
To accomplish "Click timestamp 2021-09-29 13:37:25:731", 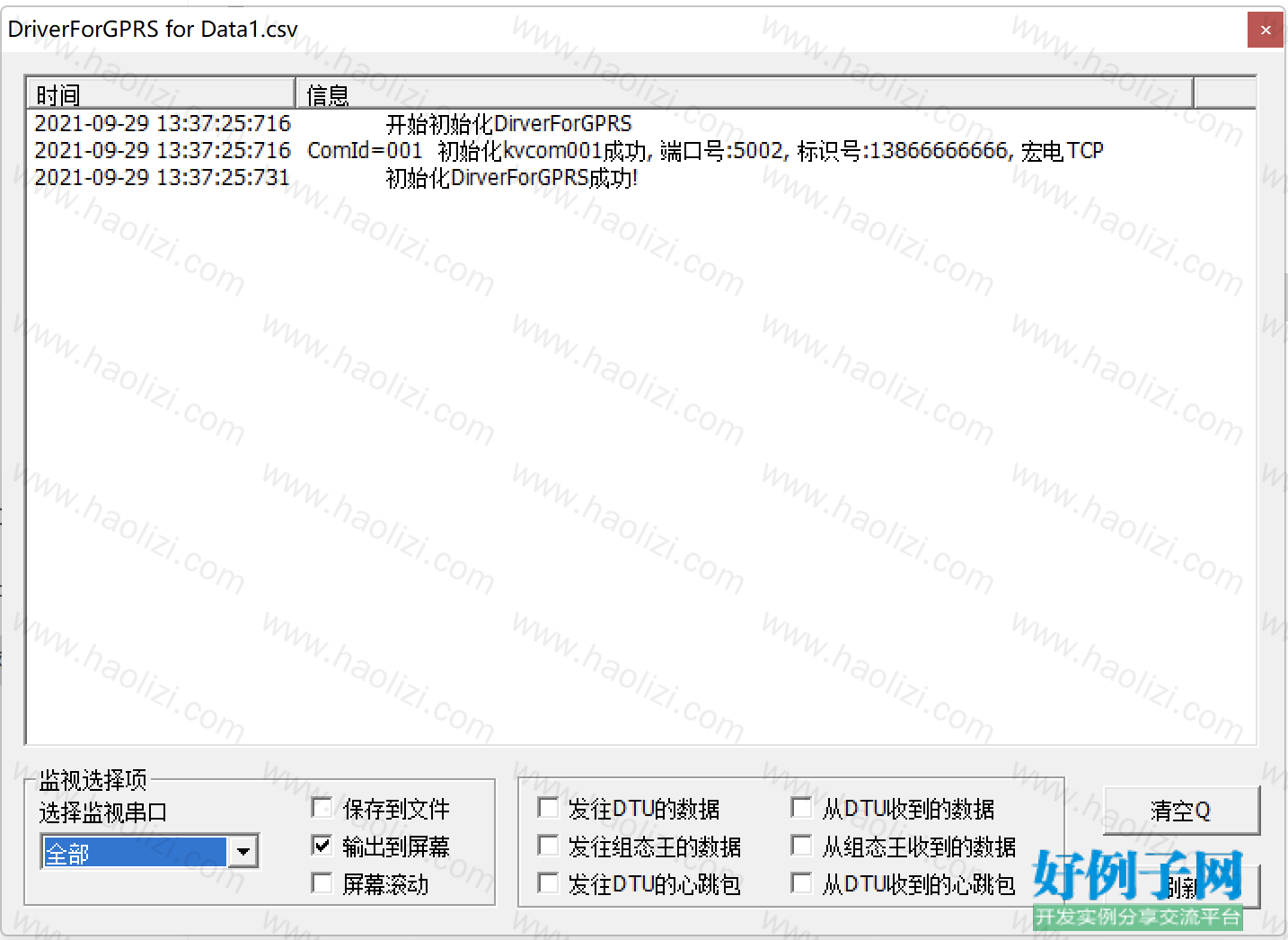I will pos(163,177).
